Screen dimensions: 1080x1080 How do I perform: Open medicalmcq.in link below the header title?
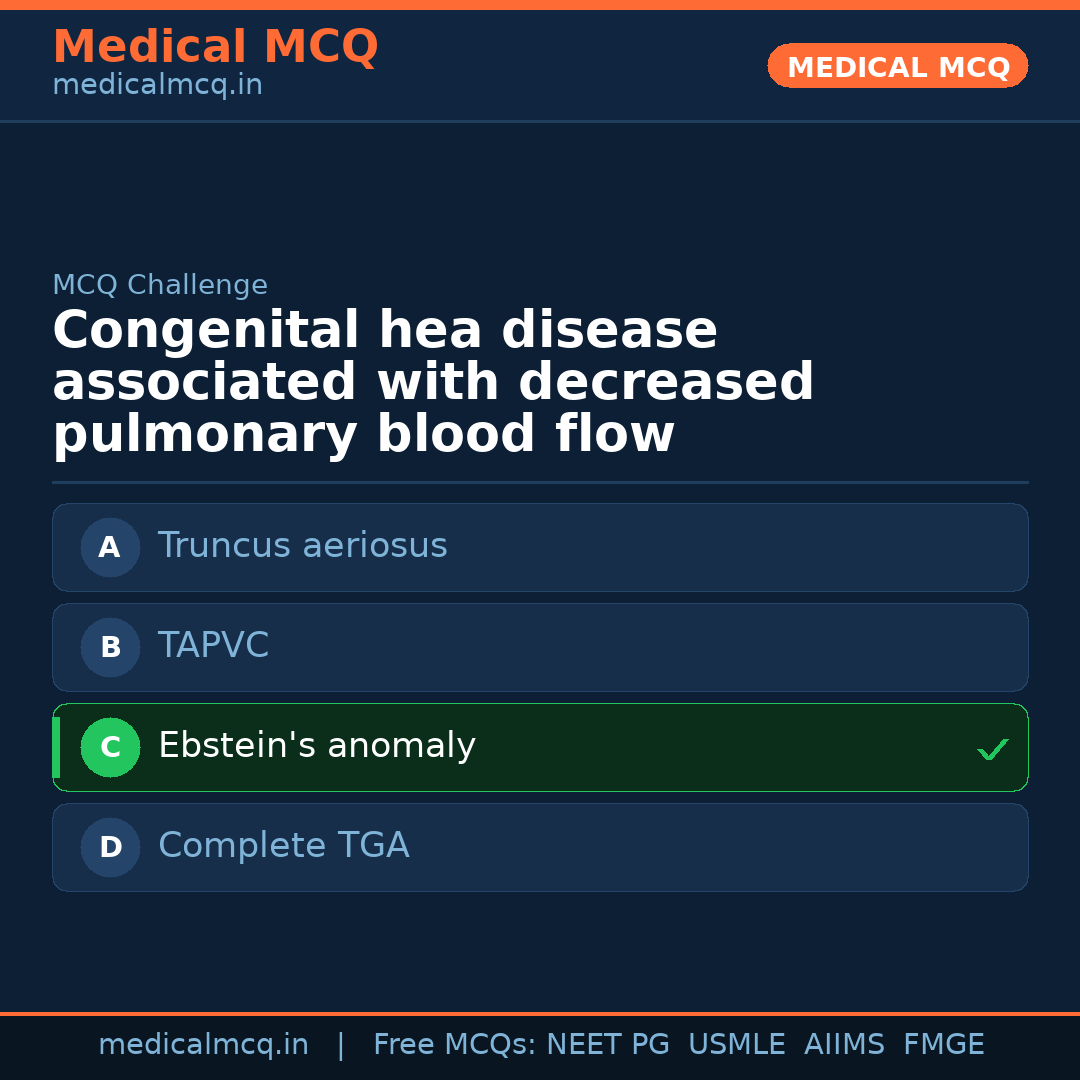tap(157, 86)
